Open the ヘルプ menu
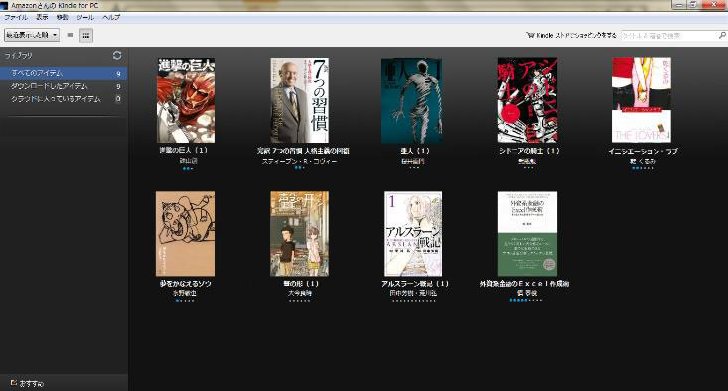Viewport: 728px width, 391px height. (x=111, y=17)
